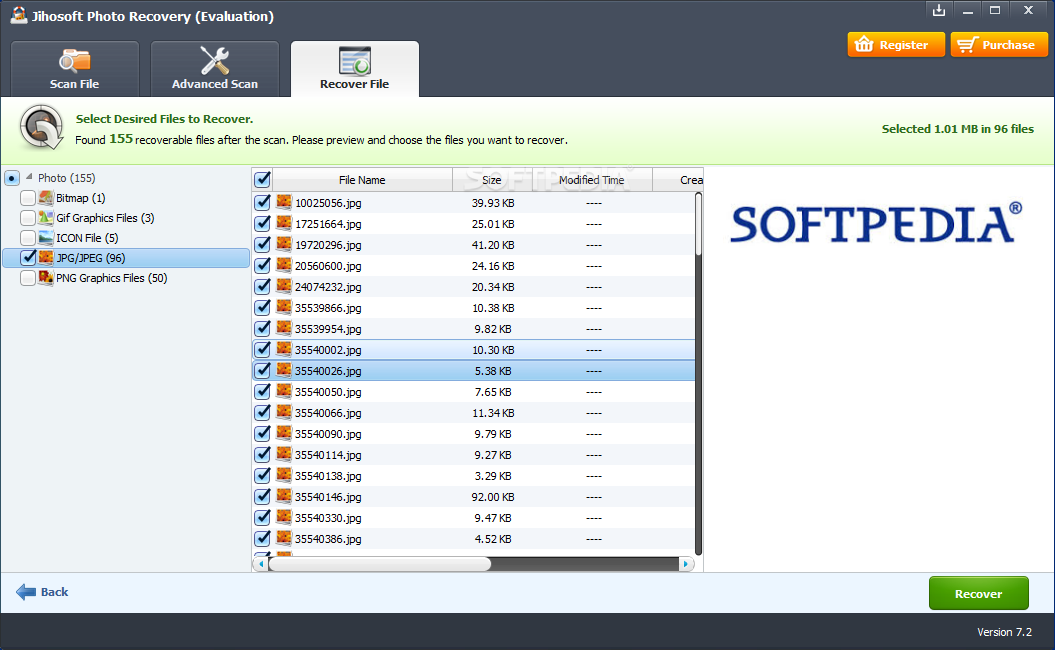This screenshot has width=1055, height=650.
Task: Uncheck the 19720296.jpg file checkbox
Action: (262, 245)
